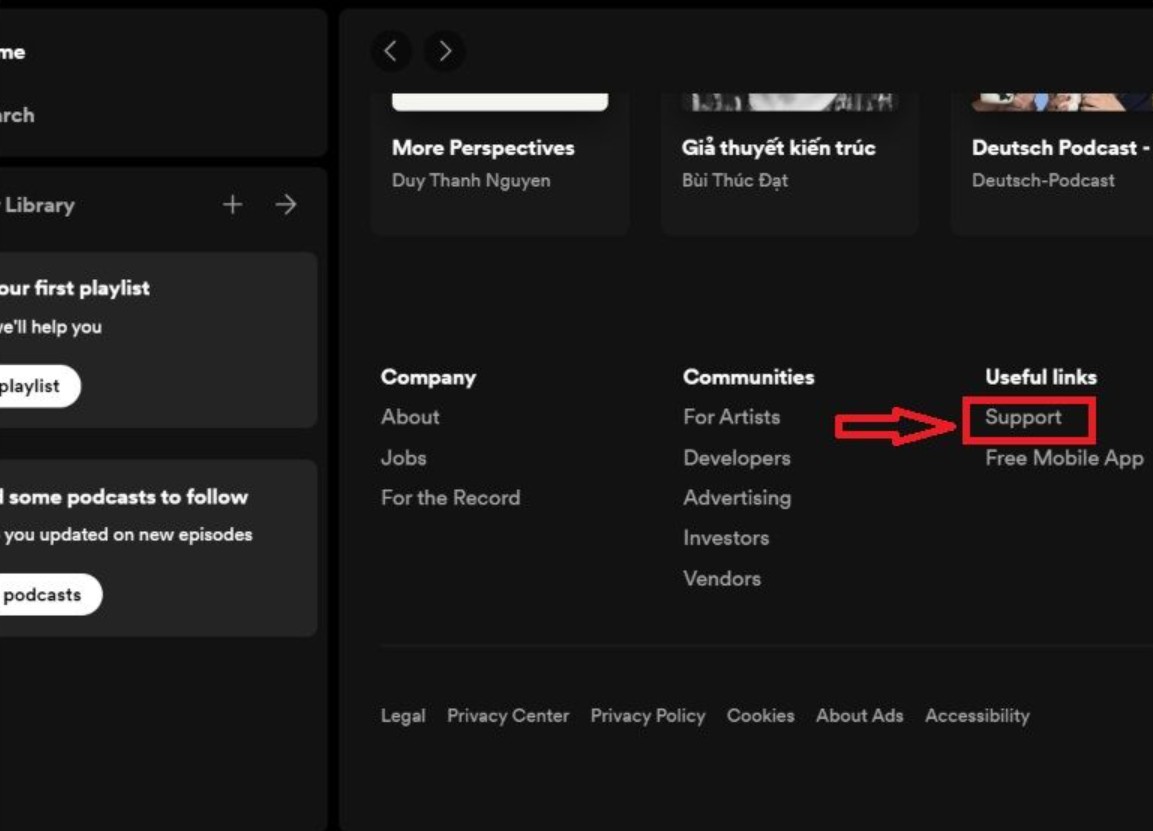
Task: Open the About company link
Action: point(410,418)
